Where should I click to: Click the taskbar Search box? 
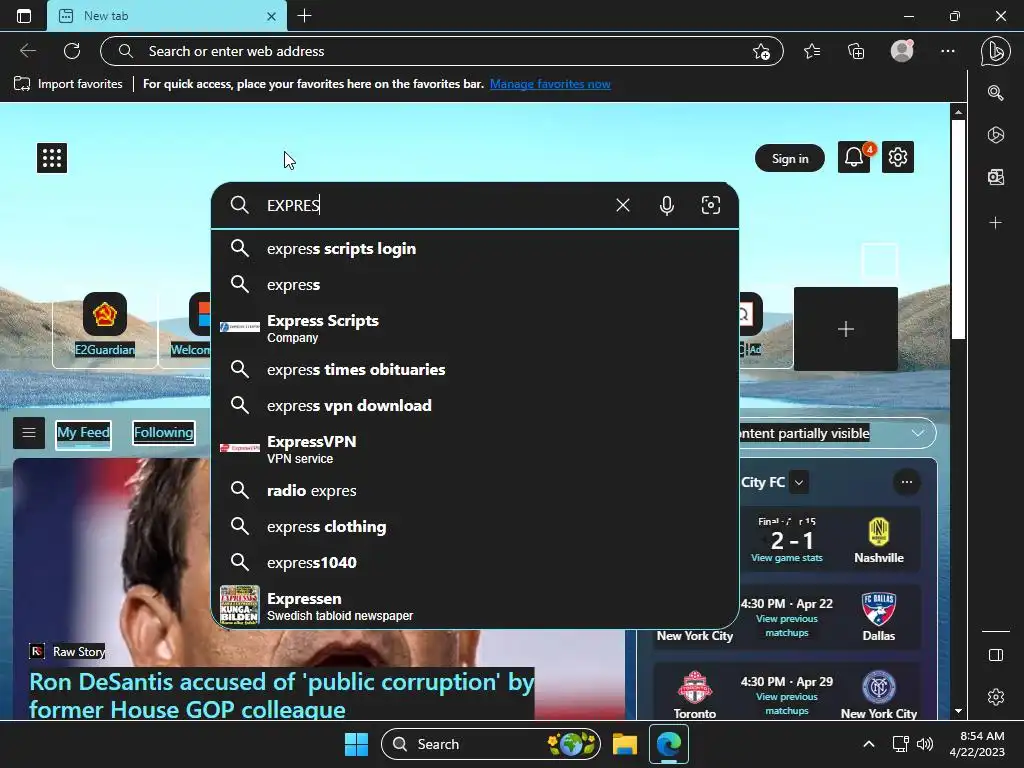click(490, 744)
